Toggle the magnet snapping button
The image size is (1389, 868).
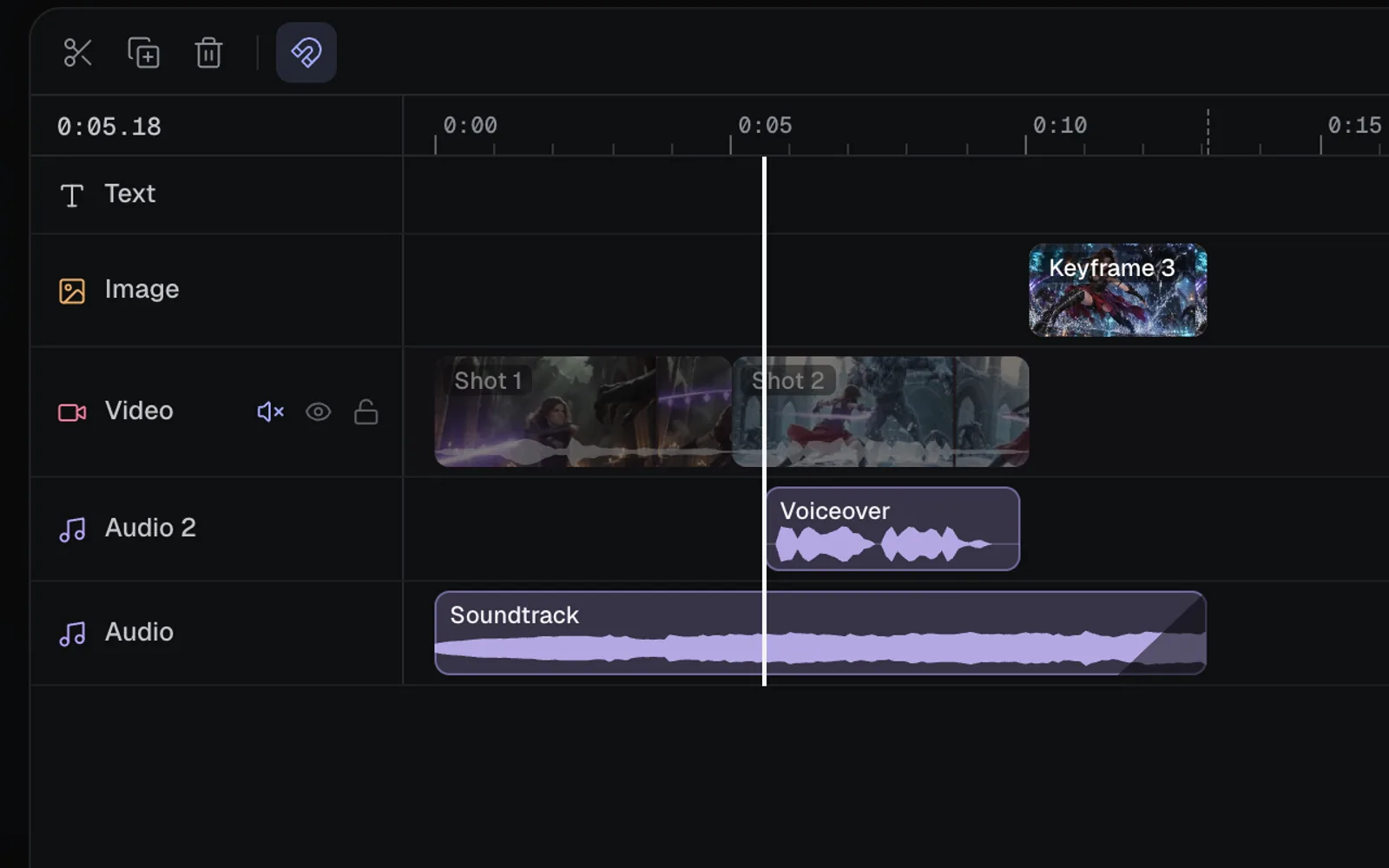point(306,53)
